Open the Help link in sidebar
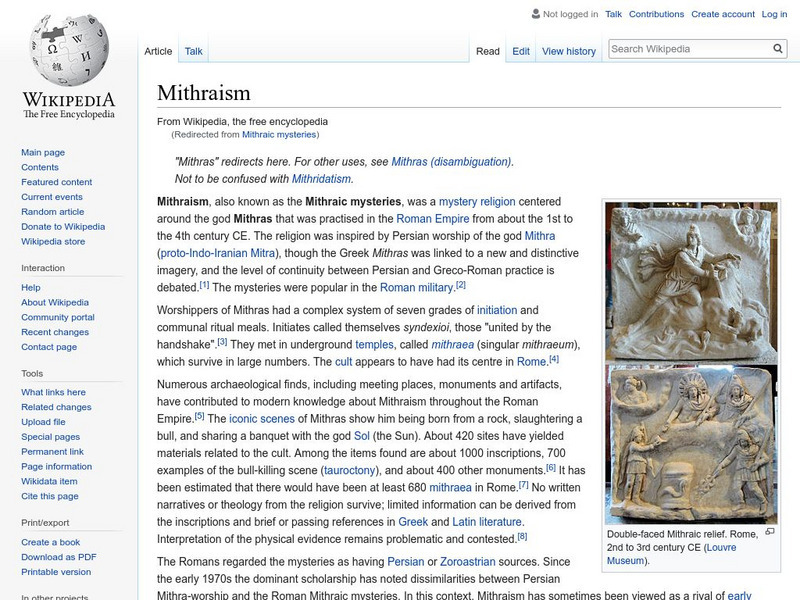The image size is (800, 600). coord(31,287)
